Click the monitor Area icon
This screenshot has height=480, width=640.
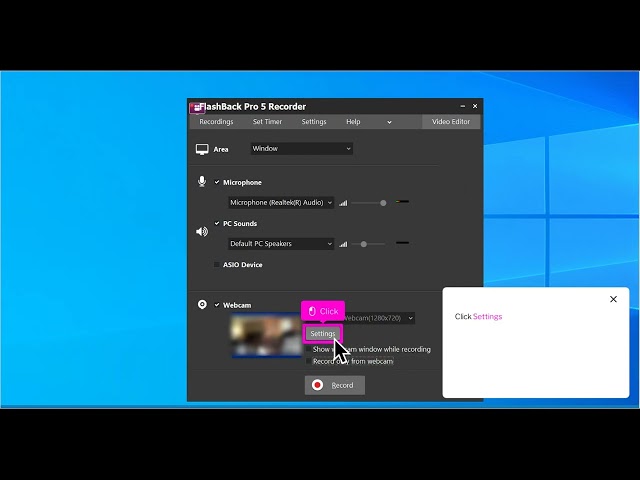[x=202, y=149]
